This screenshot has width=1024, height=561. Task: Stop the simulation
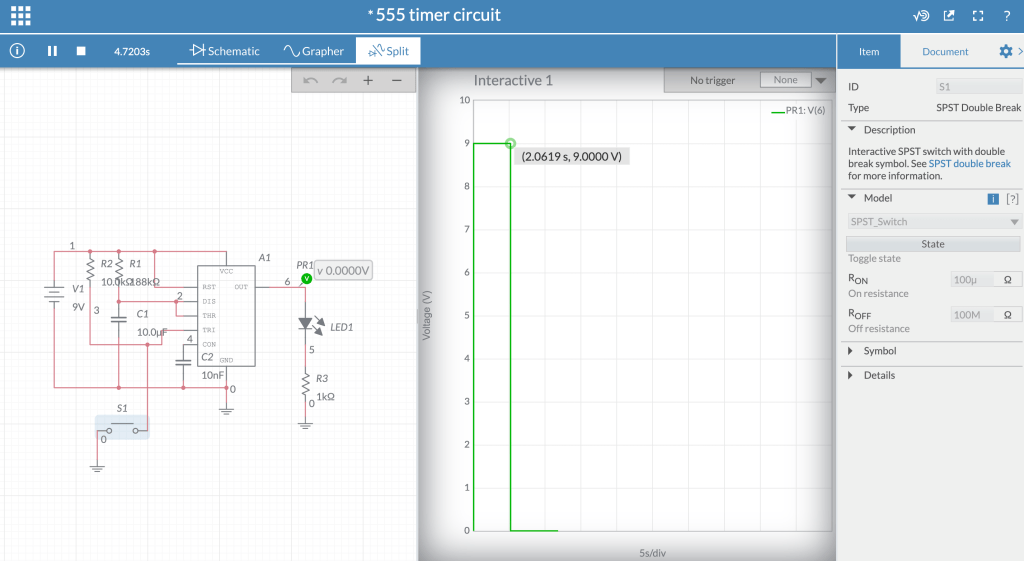[81, 51]
